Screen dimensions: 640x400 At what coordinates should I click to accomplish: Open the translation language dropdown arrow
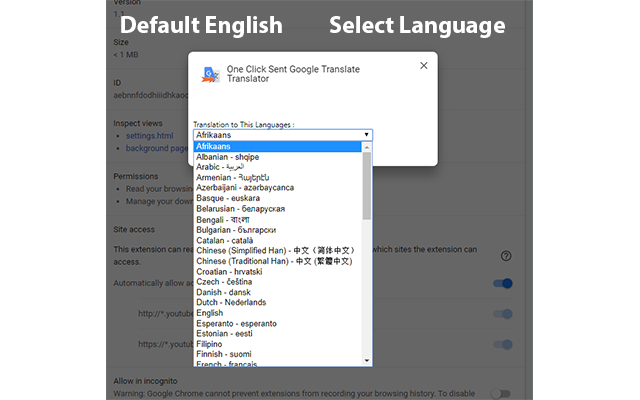click(x=367, y=134)
